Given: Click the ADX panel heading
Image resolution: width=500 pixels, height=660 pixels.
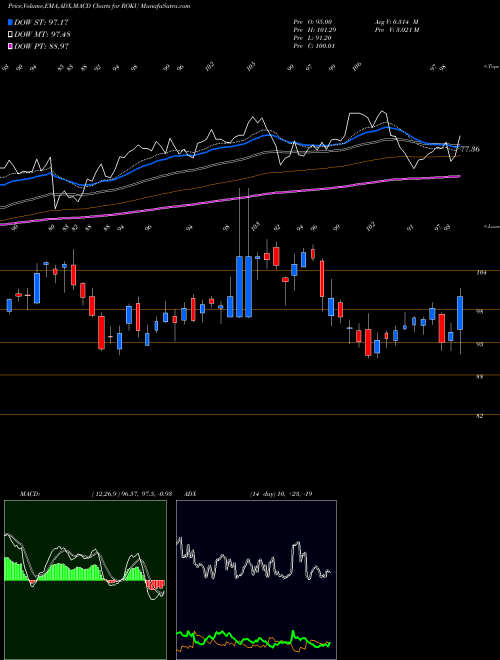Looking at the screenshot, I should 190,494.
